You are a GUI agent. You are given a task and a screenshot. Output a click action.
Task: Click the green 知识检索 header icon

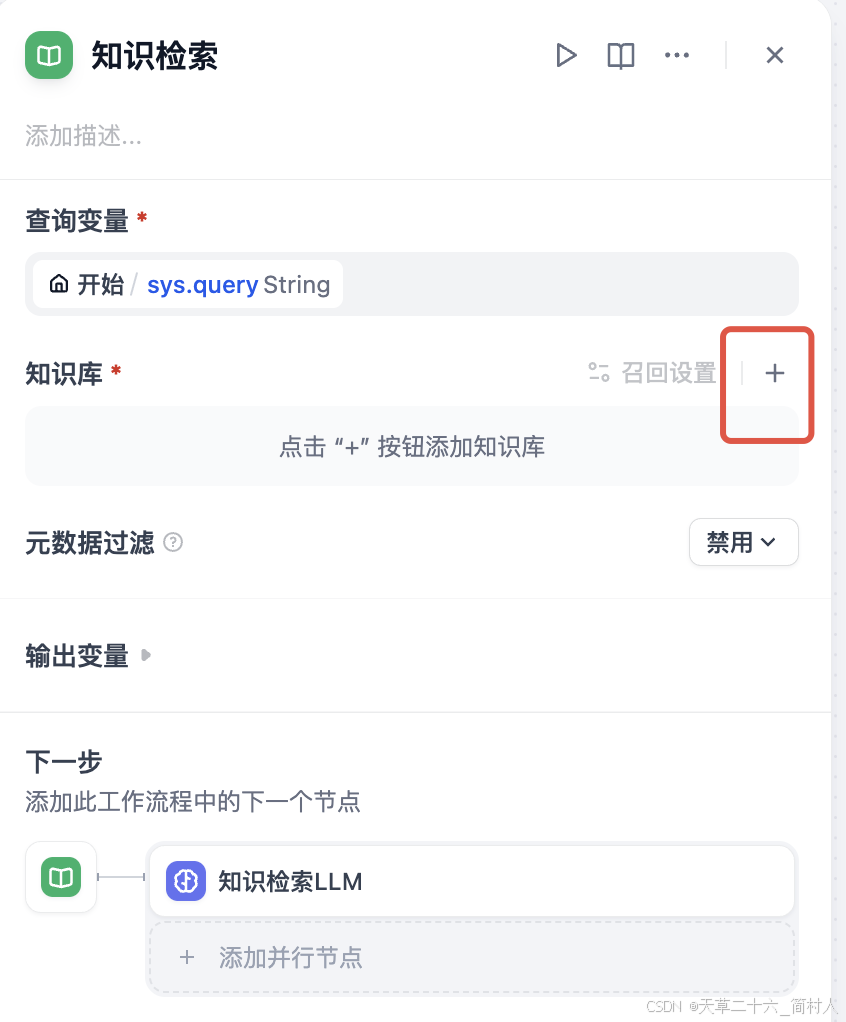tap(48, 55)
